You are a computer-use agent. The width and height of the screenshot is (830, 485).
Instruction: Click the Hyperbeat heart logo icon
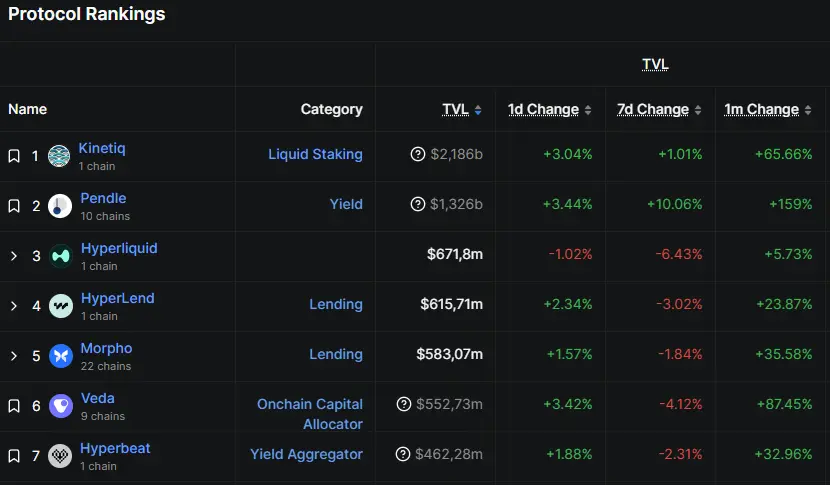pos(61,456)
